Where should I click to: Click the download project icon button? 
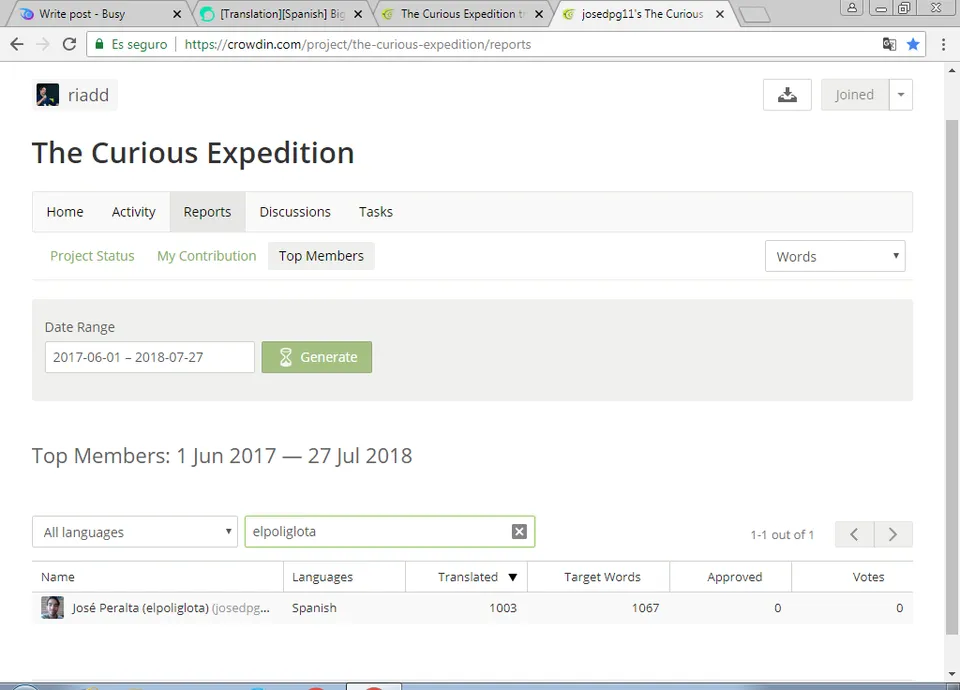click(x=787, y=95)
